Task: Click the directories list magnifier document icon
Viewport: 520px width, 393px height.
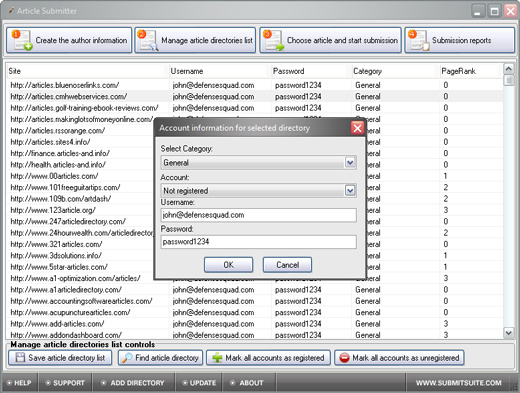Action: 148,40
